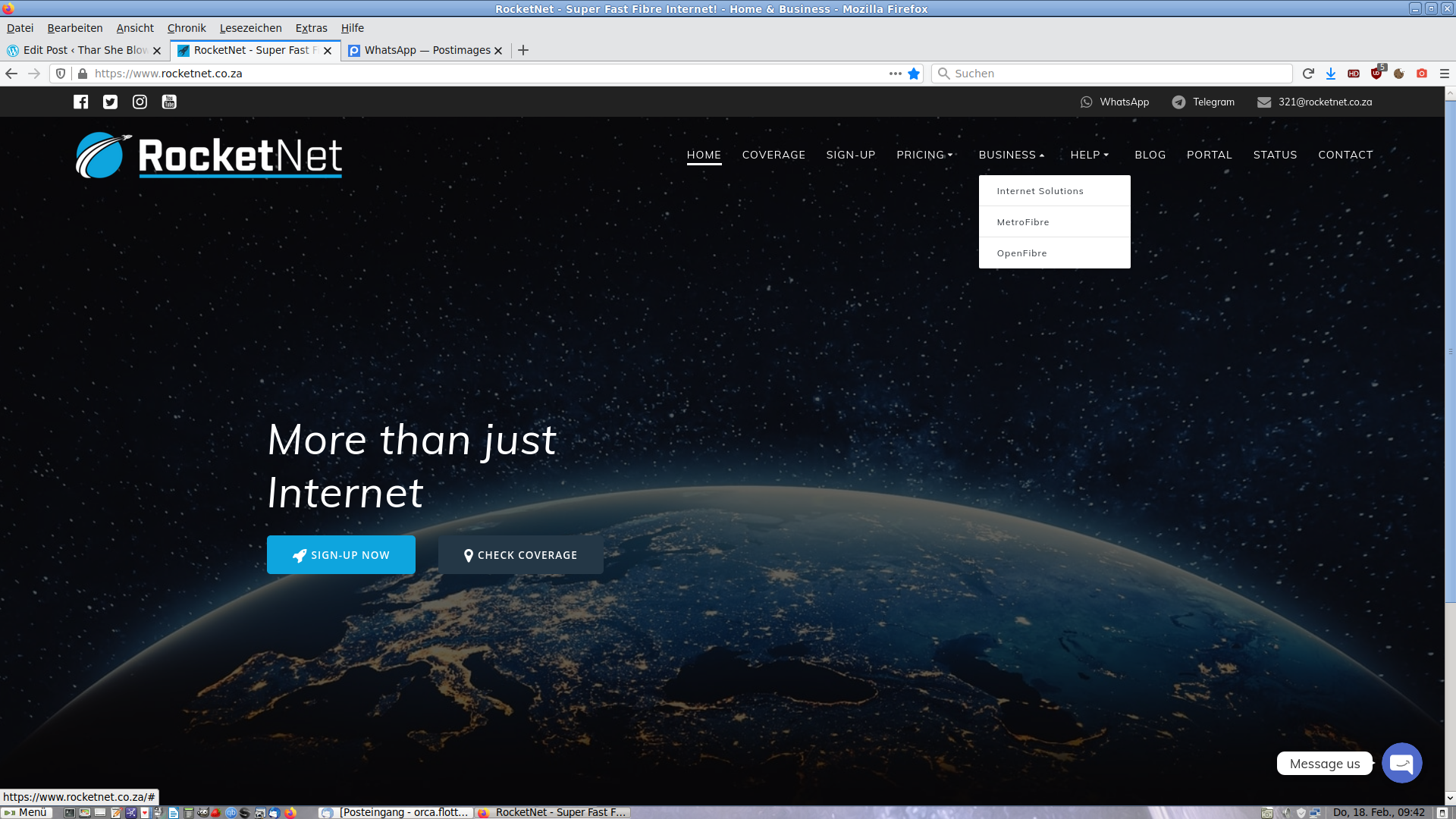
Task: Open the calculator icon in taskbar
Action: tap(189, 812)
